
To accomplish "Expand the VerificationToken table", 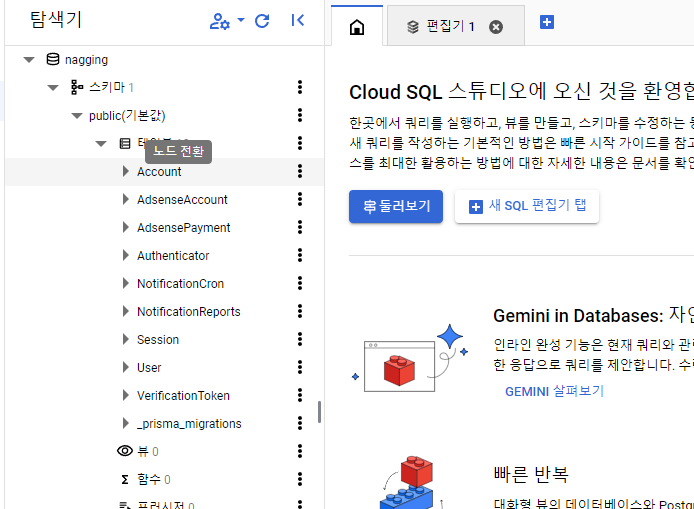I will 126,395.
